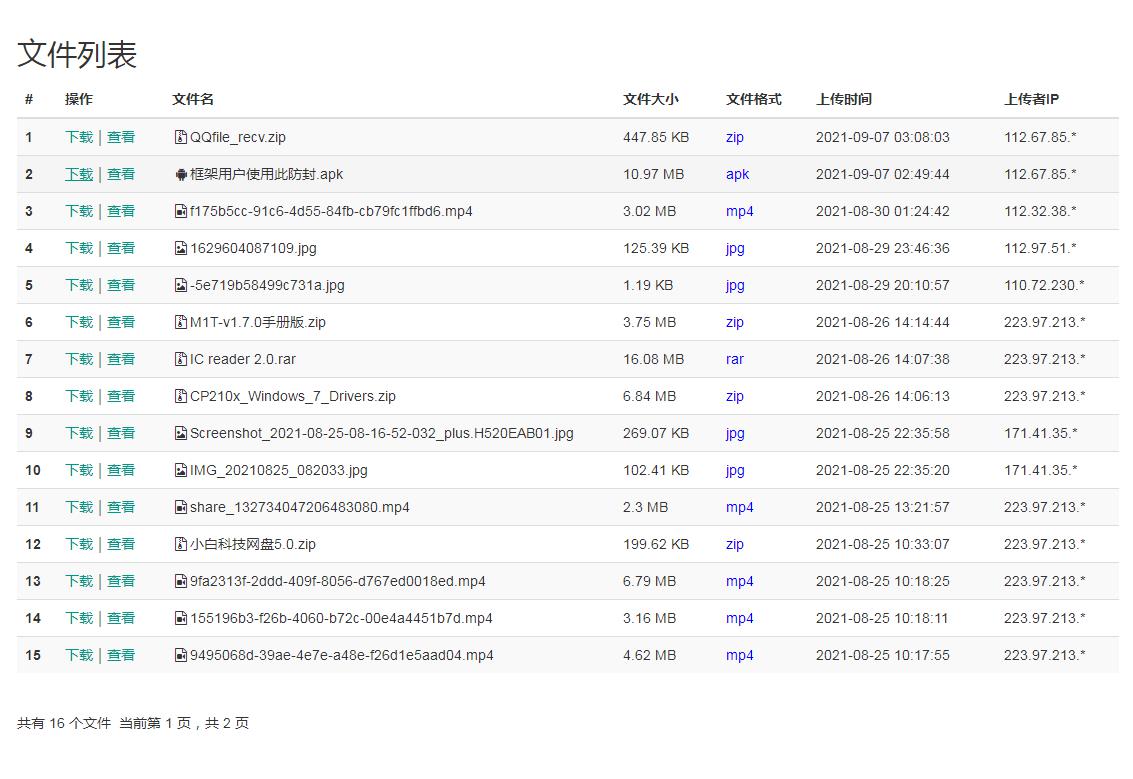The height and width of the screenshot is (779, 1133).
Task: Click upload time 2021-09-07 02:49:44
Action: [x=882, y=174]
